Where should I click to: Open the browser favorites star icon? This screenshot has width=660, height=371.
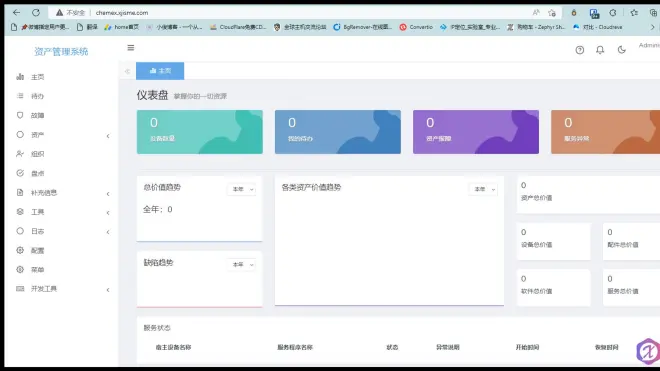634,13
